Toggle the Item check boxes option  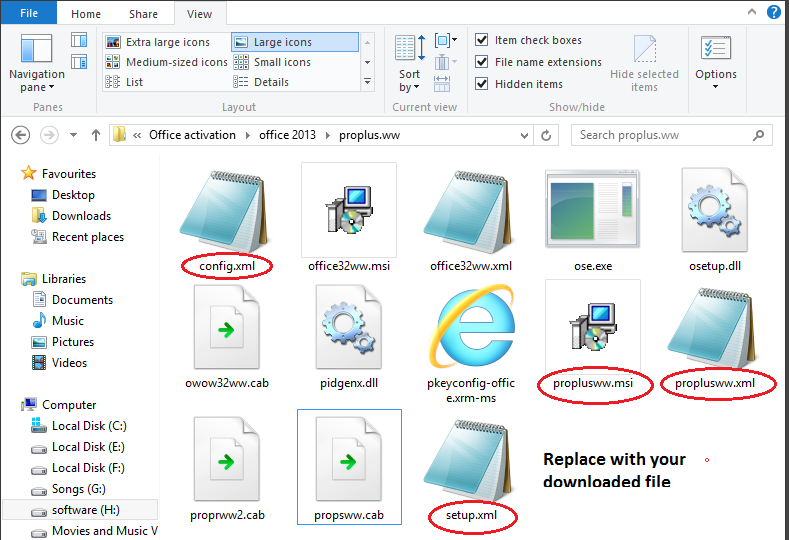coord(482,40)
